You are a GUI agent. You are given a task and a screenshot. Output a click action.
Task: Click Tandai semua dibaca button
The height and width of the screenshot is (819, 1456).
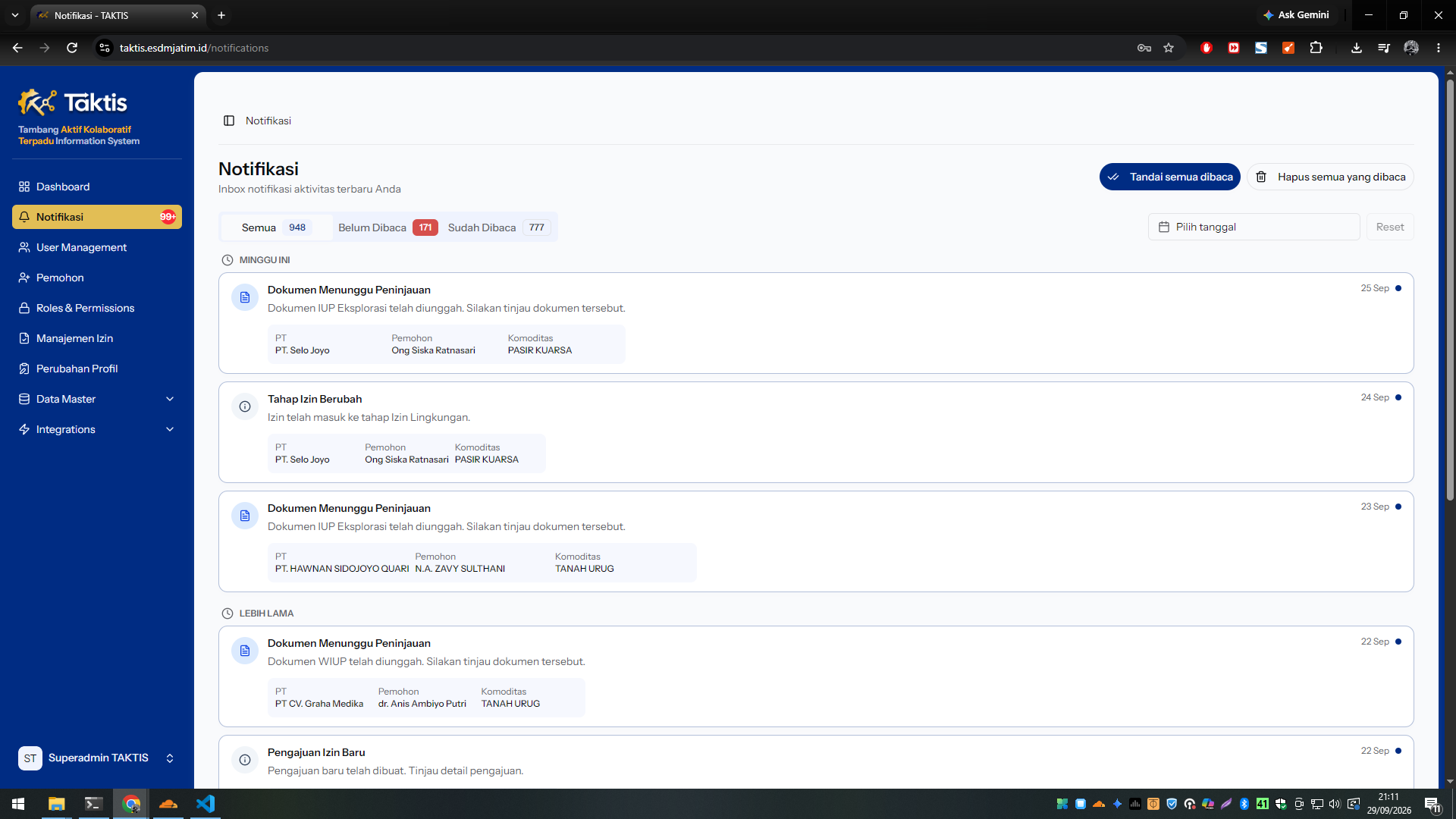pyautogui.click(x=1169, y=177)
